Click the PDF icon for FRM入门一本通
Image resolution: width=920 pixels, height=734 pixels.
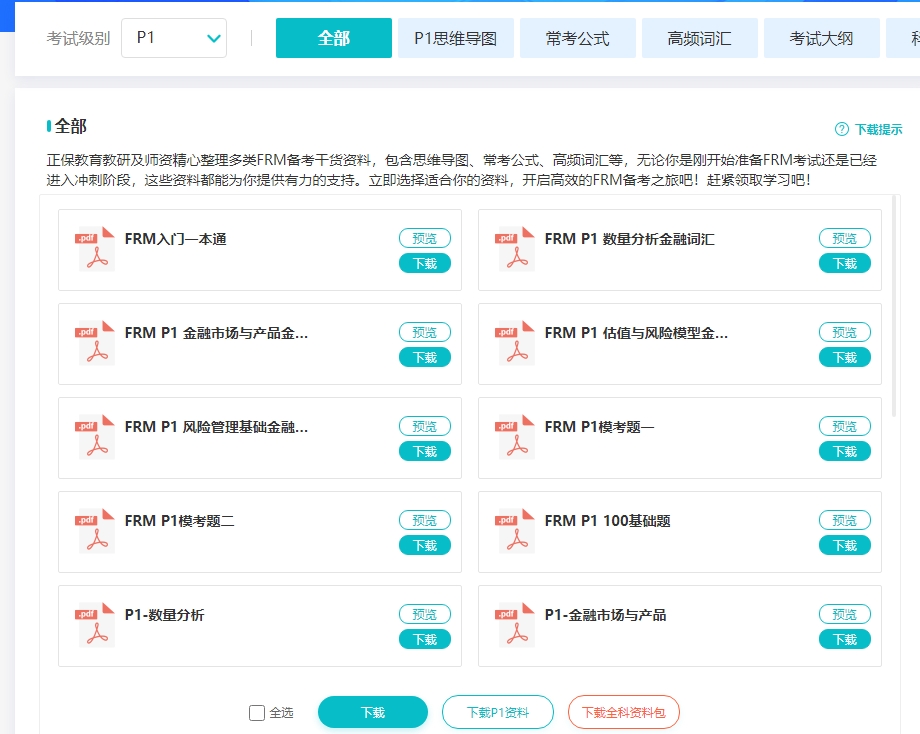click(x=95, y=249)
